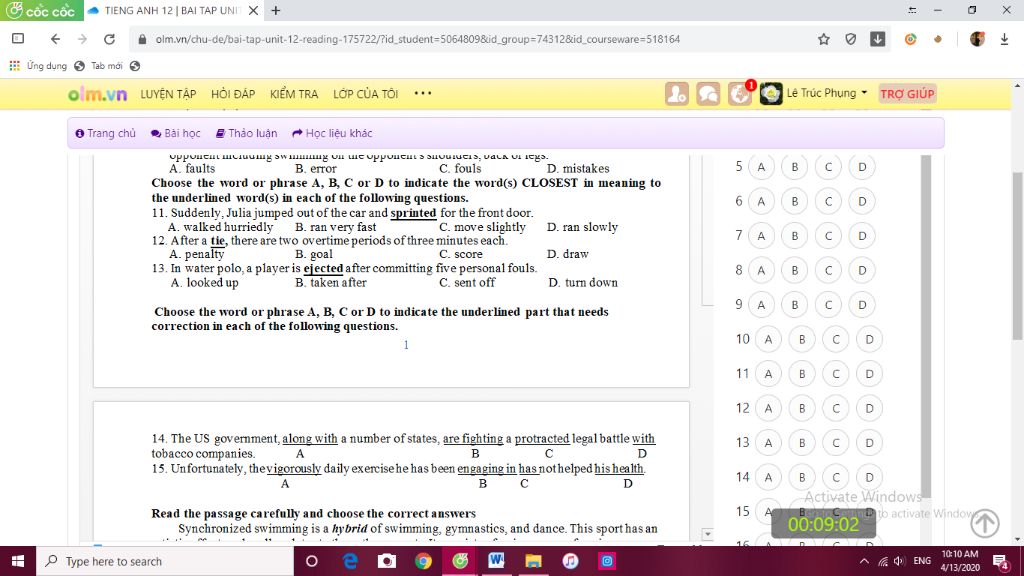Launch Microsoft Edge from taskbar

coord(350,561)
